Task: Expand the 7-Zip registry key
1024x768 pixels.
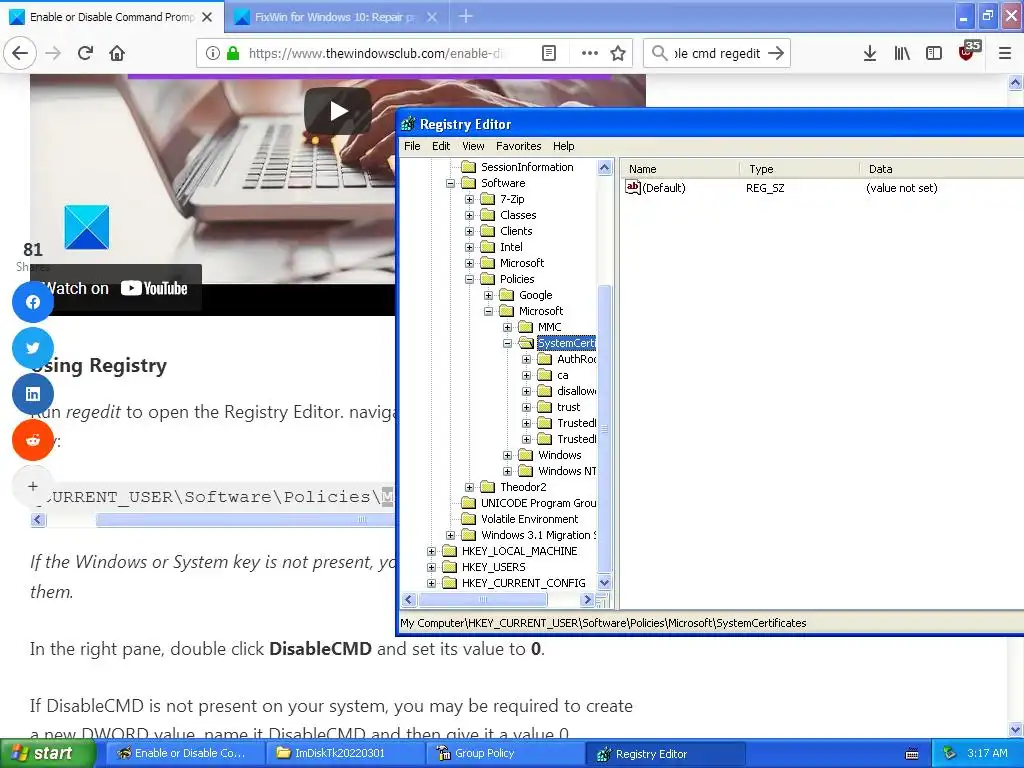Action: coord(470,199)
